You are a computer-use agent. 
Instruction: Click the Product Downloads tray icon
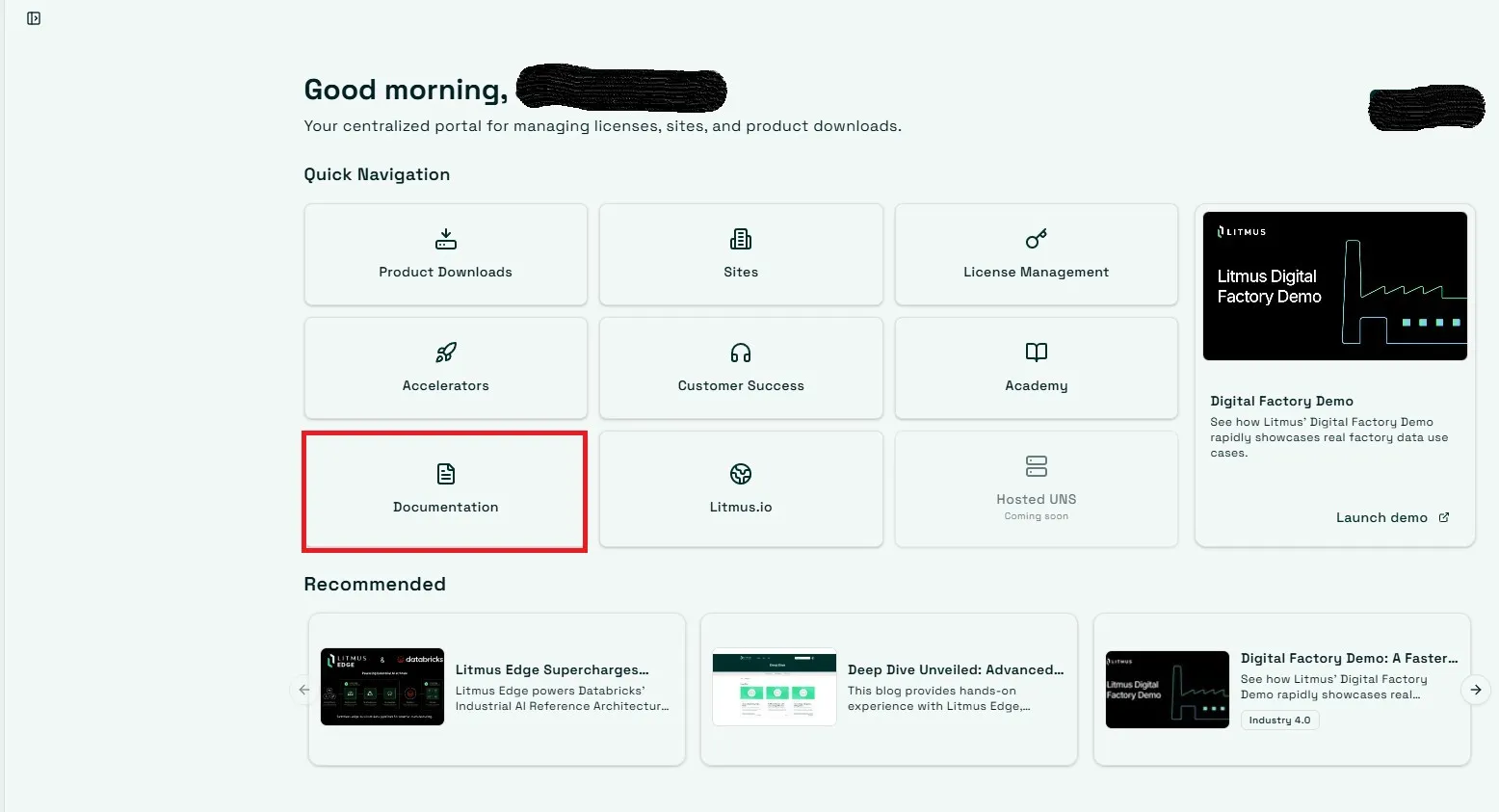[445, 239]
